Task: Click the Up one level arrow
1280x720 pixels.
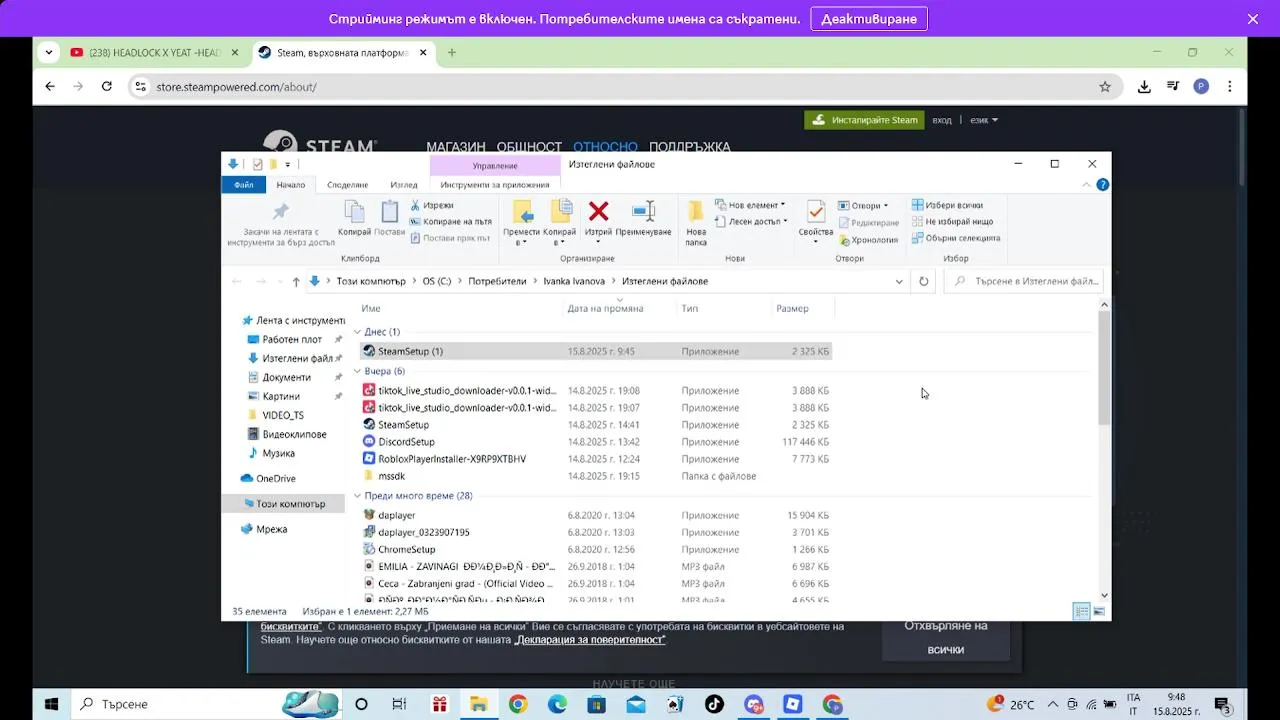Action: coord(296,282)
